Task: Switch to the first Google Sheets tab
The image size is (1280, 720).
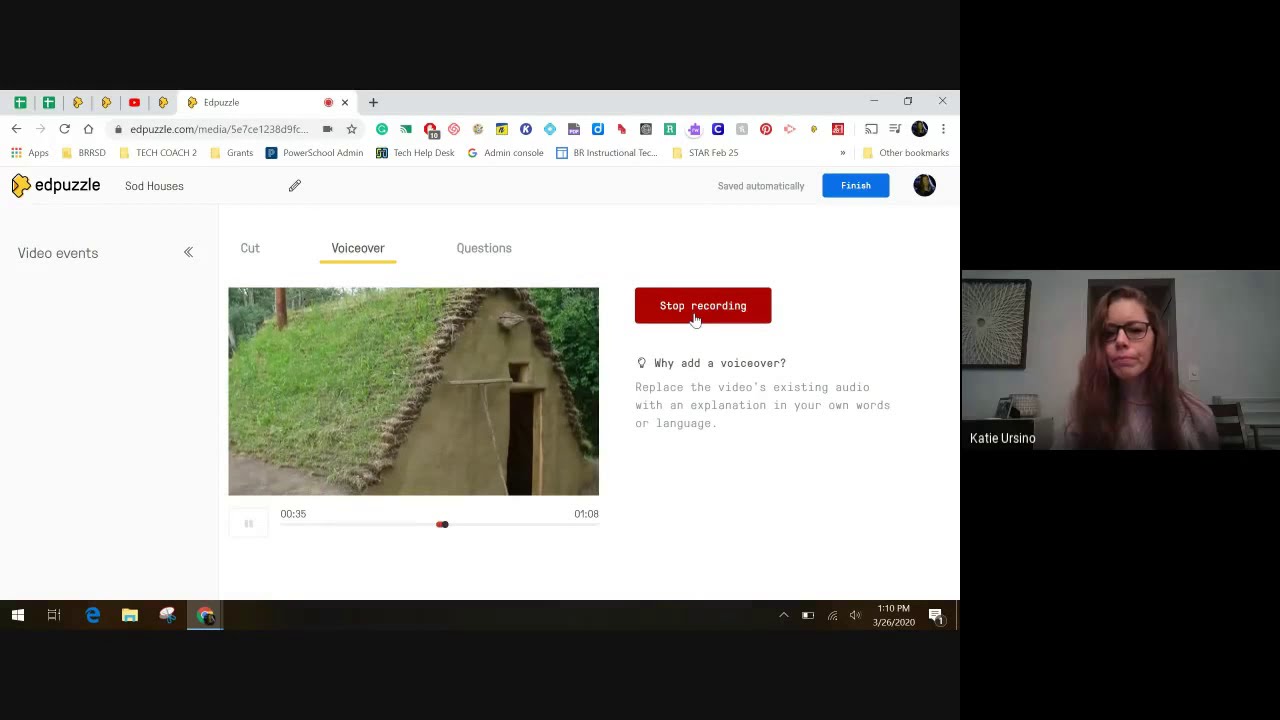Action: pos(20,102)
